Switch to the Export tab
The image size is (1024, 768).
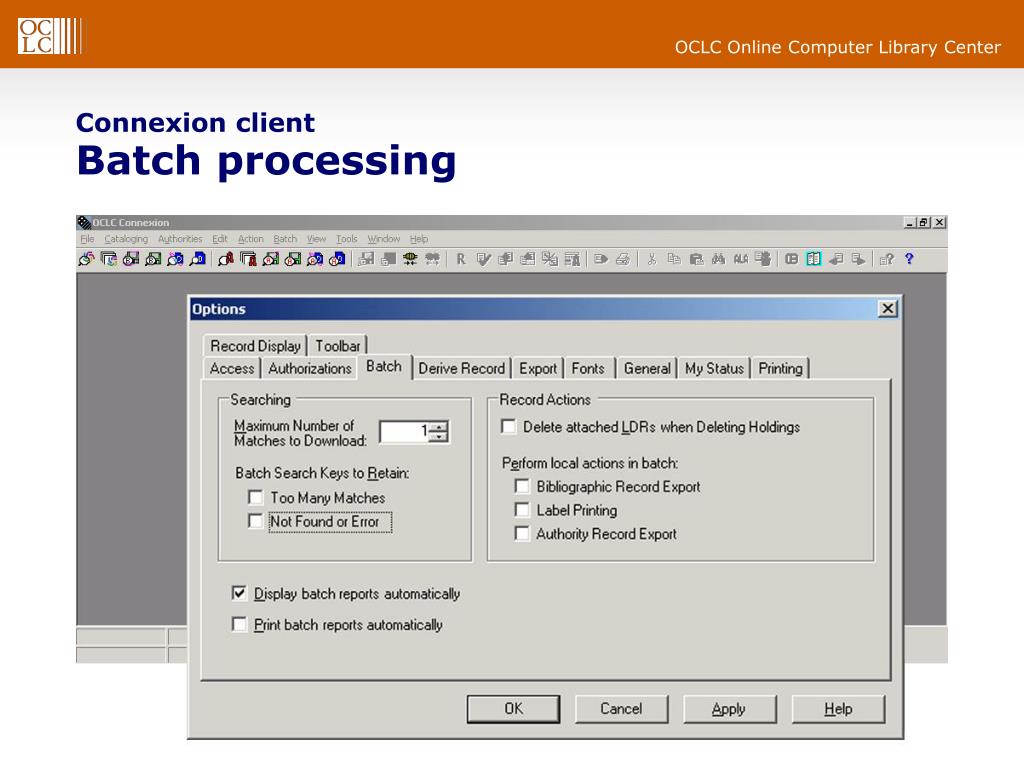click(538, 368)
